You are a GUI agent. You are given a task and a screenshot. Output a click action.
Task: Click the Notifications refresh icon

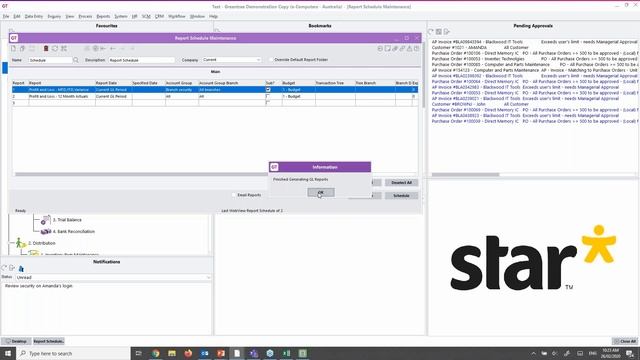click(4, 268)
